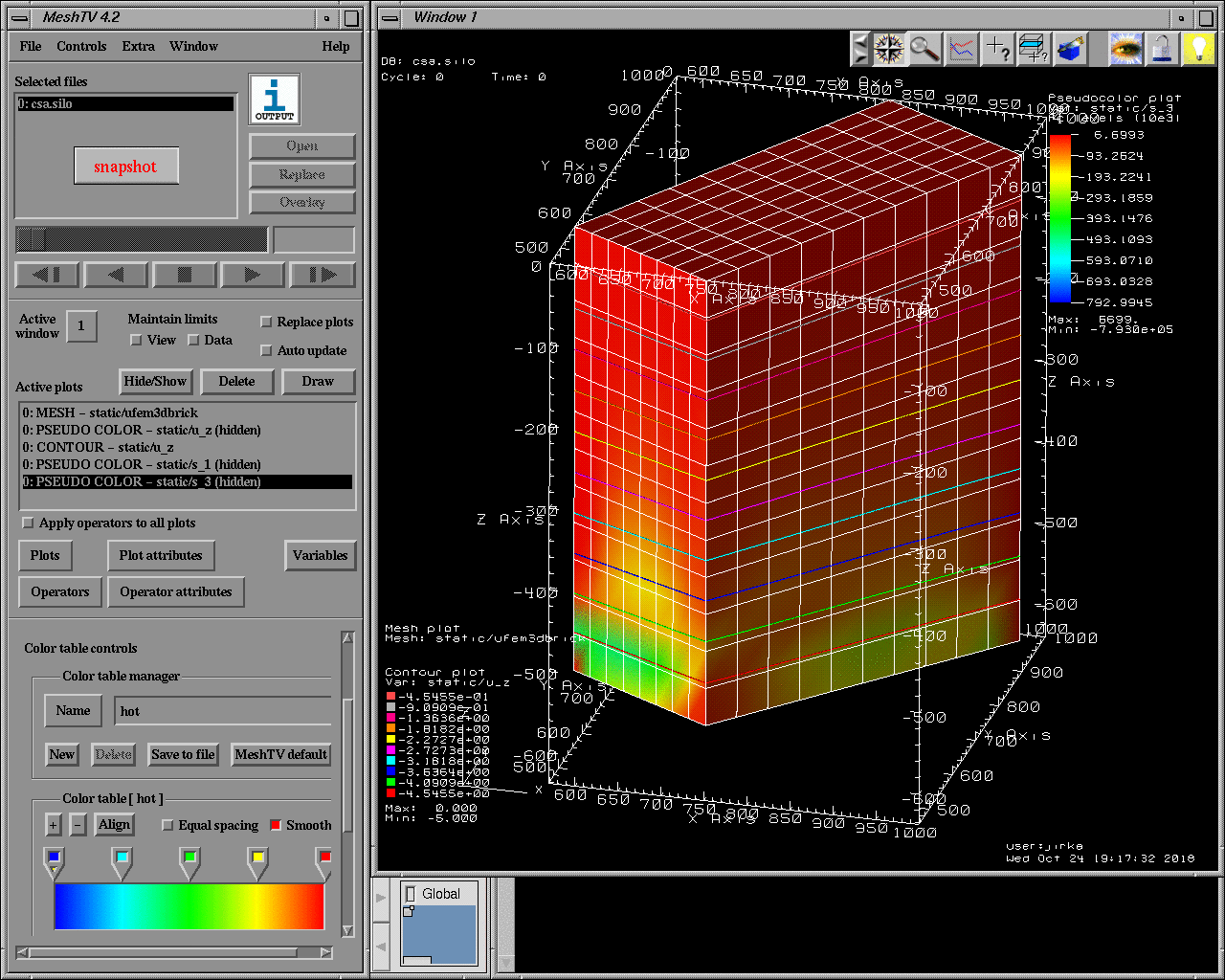Viewport: 1225px width, 980px height.
Task: Open the Extra menu
Action: point(138,46)
